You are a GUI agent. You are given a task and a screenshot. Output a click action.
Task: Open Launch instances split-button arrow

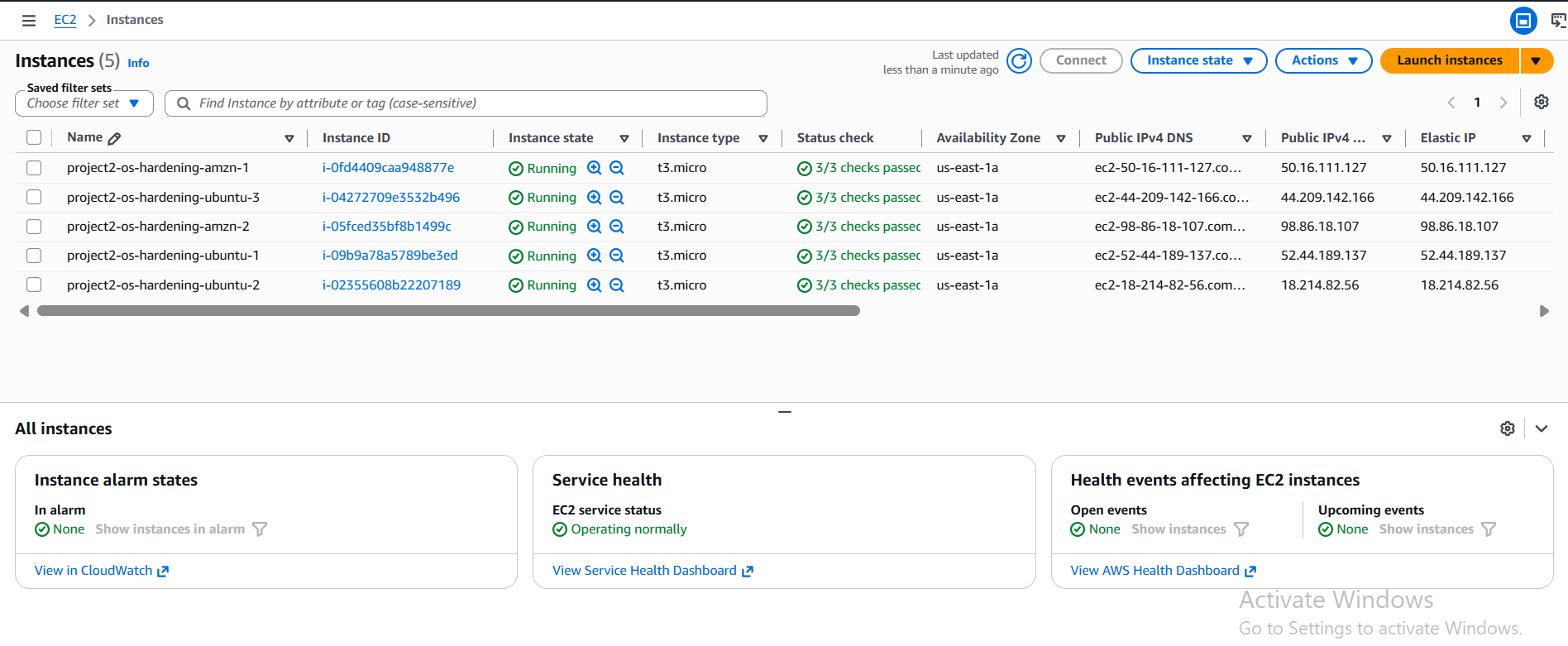point(1536,60)
